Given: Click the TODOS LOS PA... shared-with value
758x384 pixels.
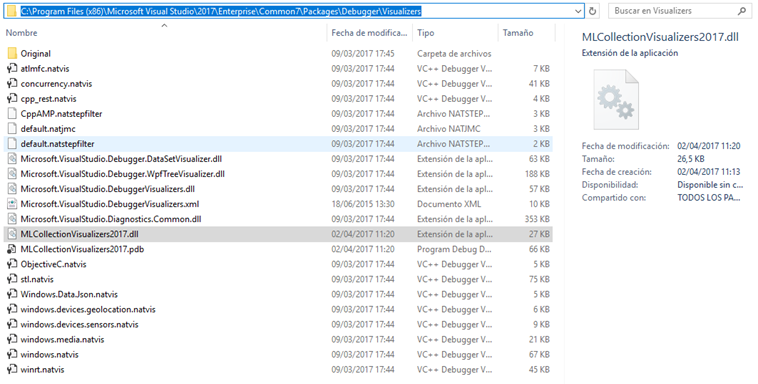Looking at the screenshot, I should [709, 197].
